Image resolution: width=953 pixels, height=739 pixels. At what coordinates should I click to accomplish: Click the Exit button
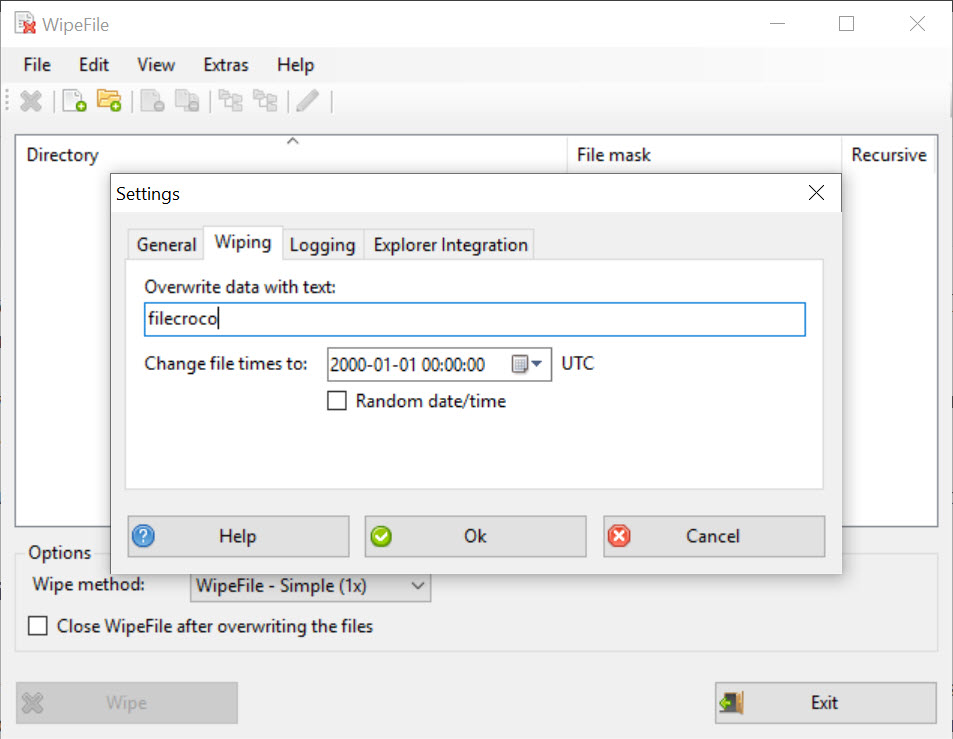coord(825,703)
